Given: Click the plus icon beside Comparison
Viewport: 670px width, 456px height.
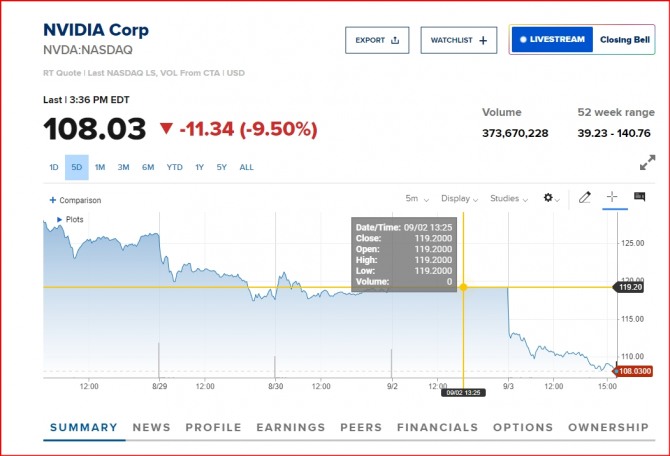Looking at the screenshot, I should pyautogui.click(x=52, y=200).
